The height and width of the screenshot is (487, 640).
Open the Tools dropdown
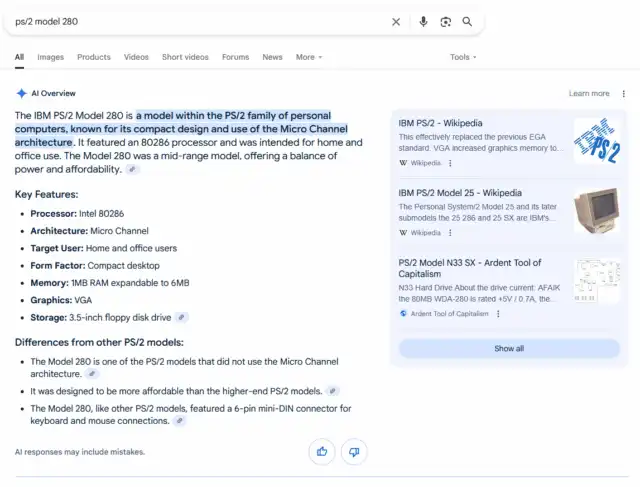463,57
